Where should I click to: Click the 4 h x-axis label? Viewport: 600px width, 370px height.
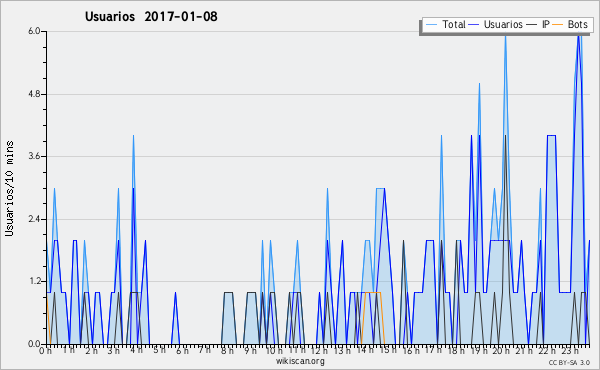[x=136, y=350]
